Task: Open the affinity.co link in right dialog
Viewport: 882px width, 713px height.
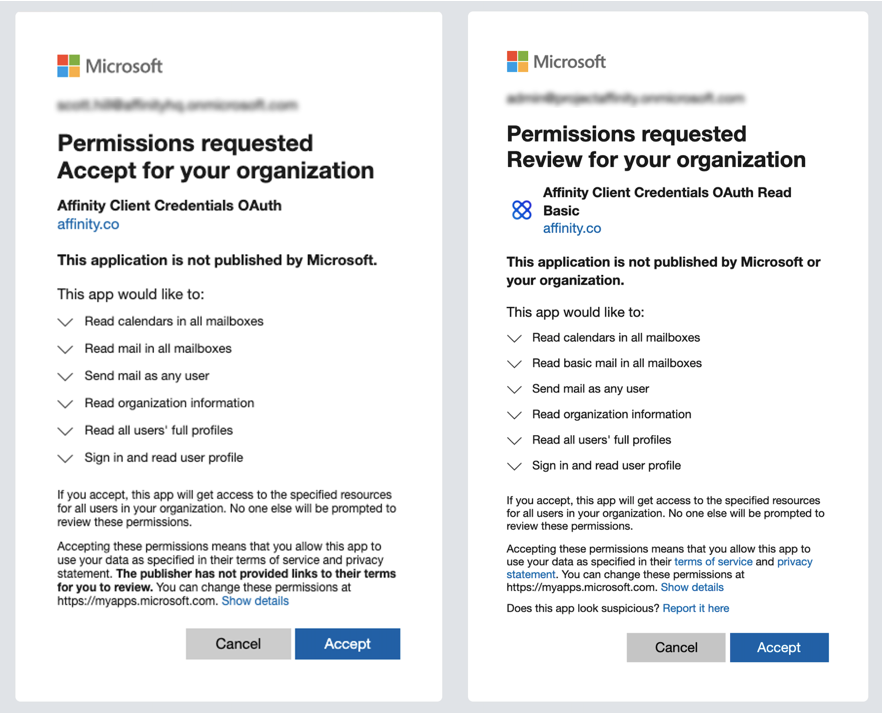Action: [x=572, y=228]
